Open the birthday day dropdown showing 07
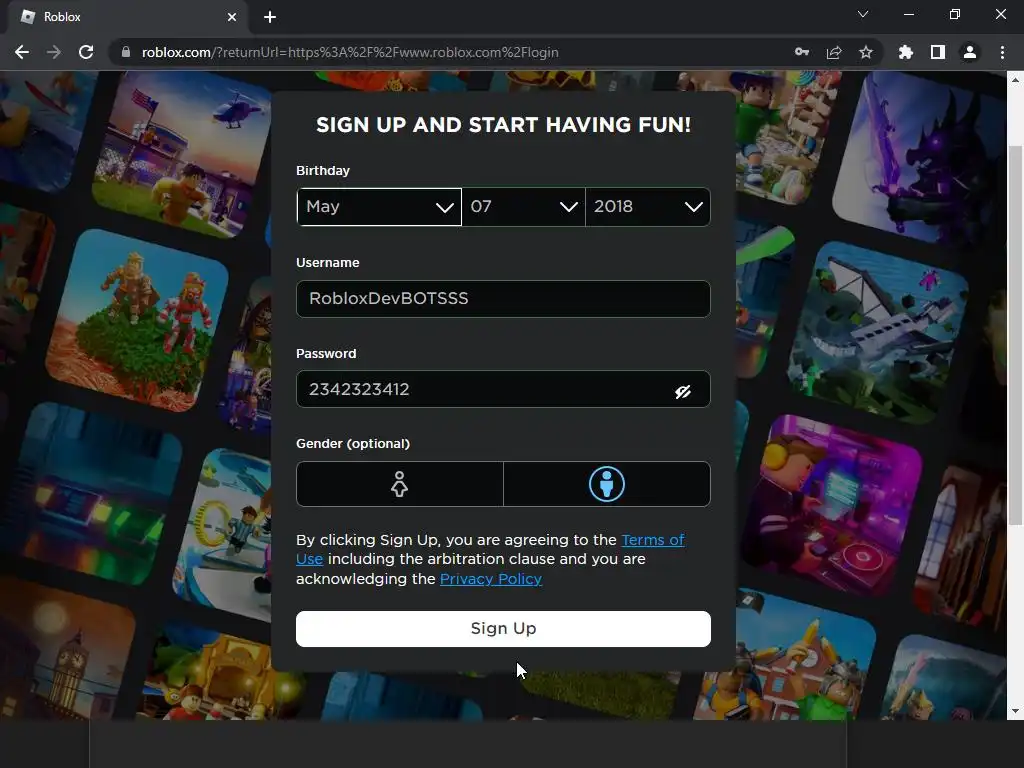 pyautogui.click(x=524, y=207)
